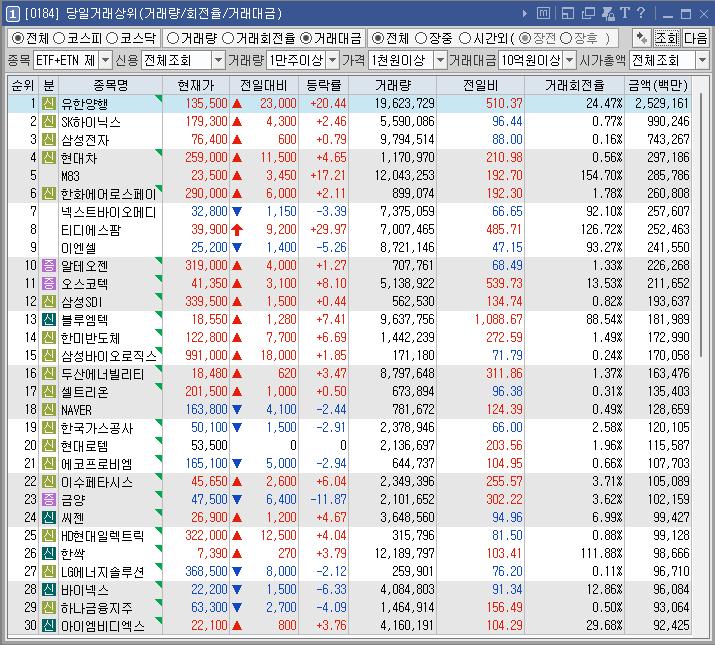Click the duplicate window icon in title bar
This screenshot has width=715, height=645.
588,14
